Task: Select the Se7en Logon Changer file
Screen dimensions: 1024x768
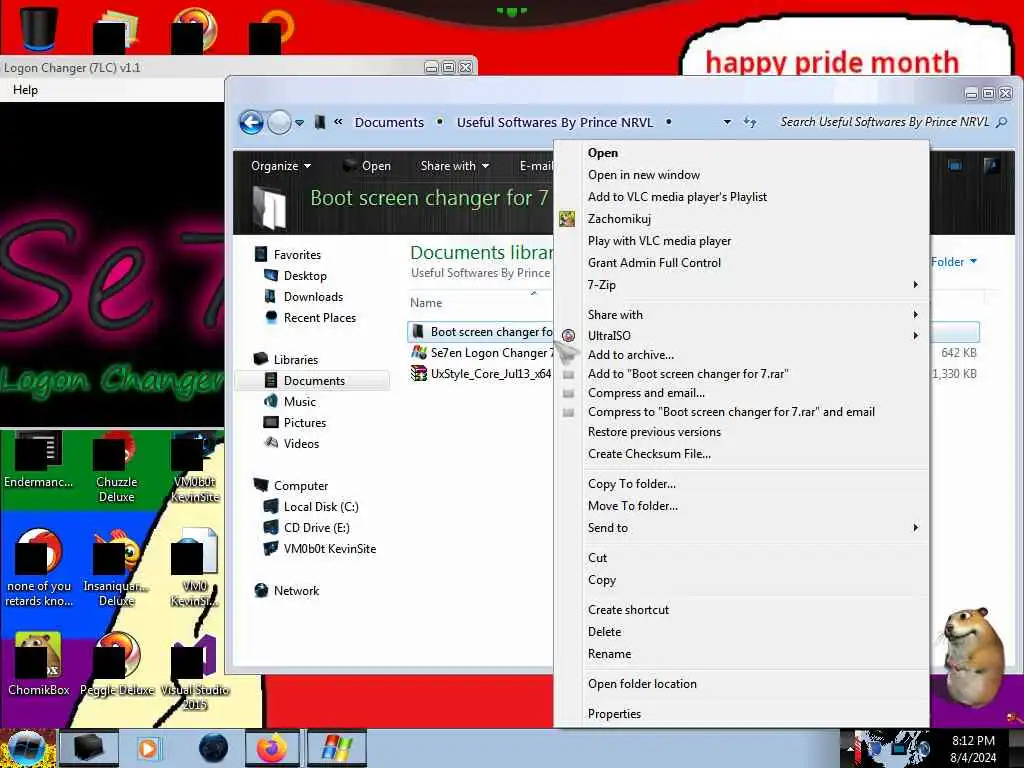Action: tap(482, 353)
